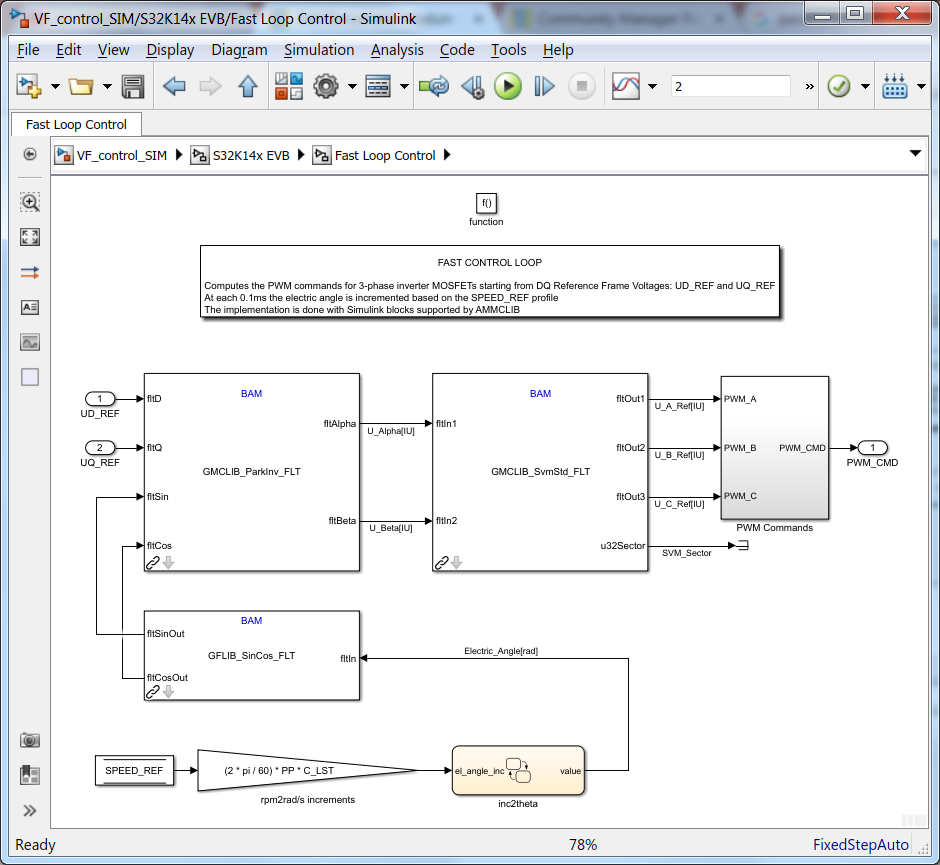Click VF_control_SIM in the breadcrumb path
The image size is (940, 865).
point(122,155)
